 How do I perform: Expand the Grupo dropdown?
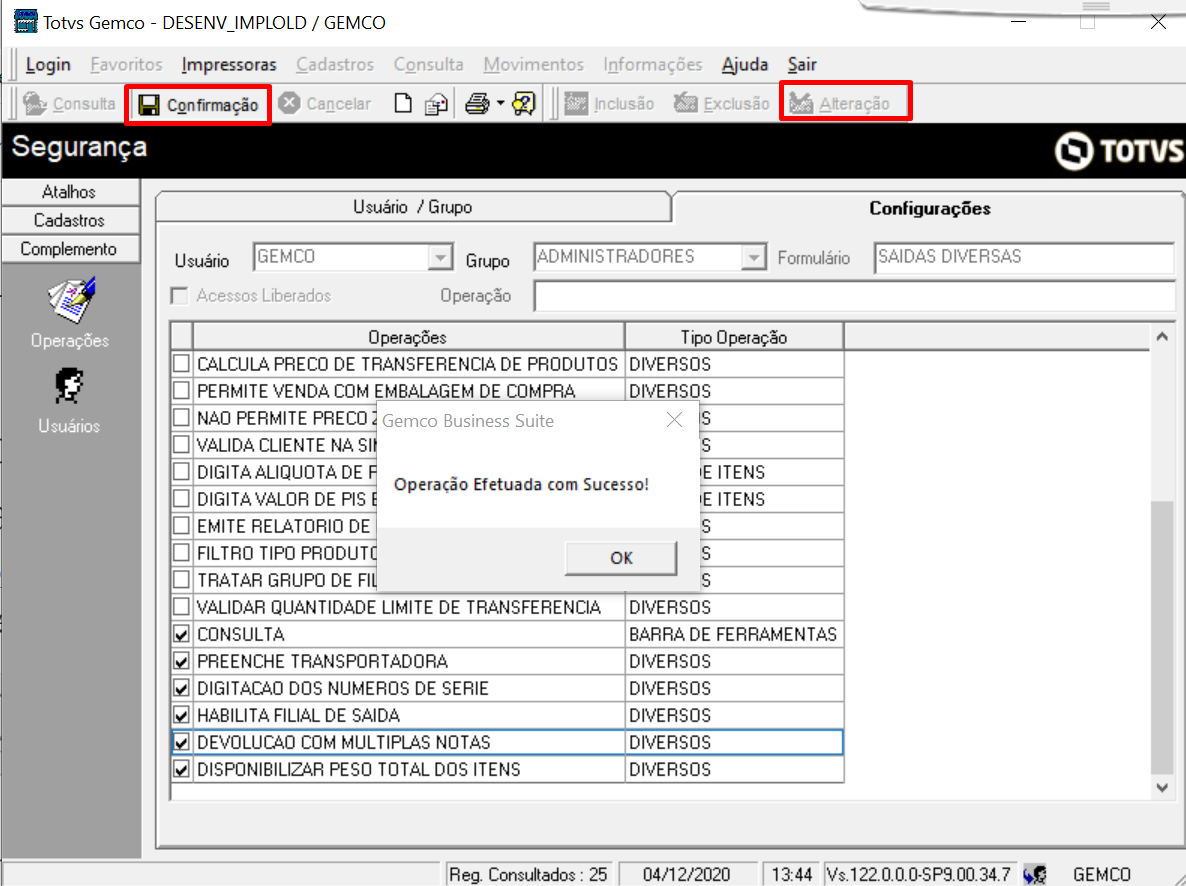click(x=753, y=257)
